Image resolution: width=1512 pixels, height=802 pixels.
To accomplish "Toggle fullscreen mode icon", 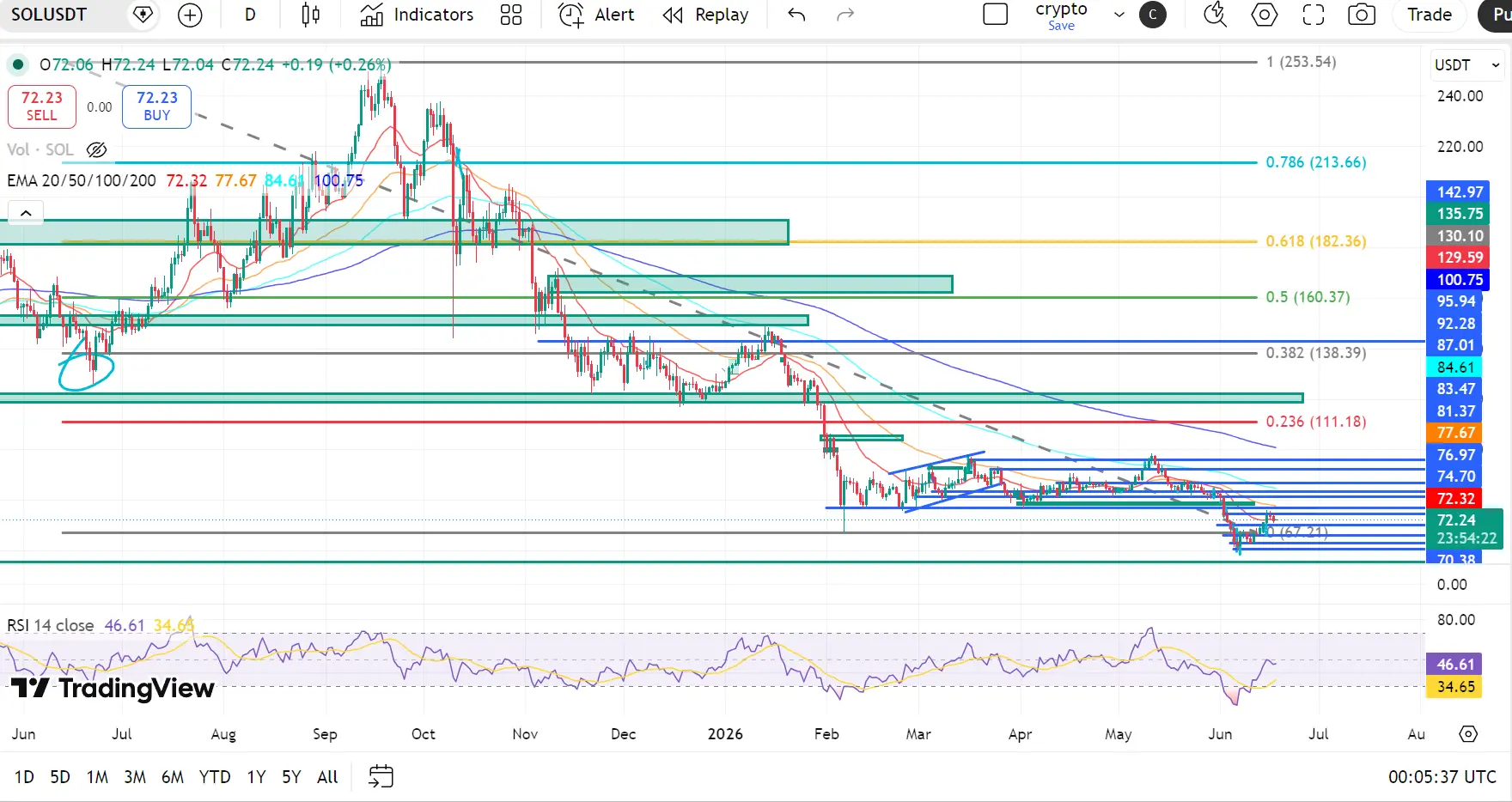I will coord(1313,15).
